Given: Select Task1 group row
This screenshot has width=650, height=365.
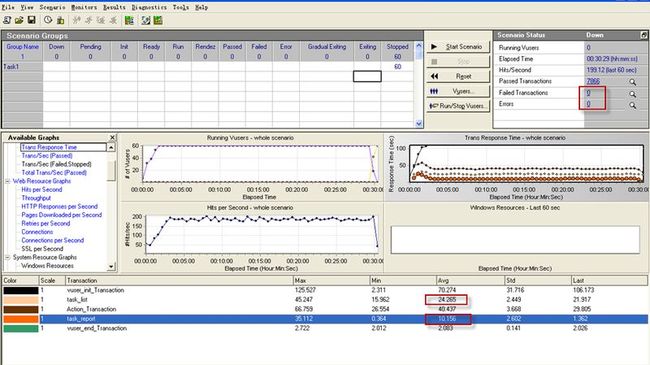Looking at the screenshot, I should [207, 67].
